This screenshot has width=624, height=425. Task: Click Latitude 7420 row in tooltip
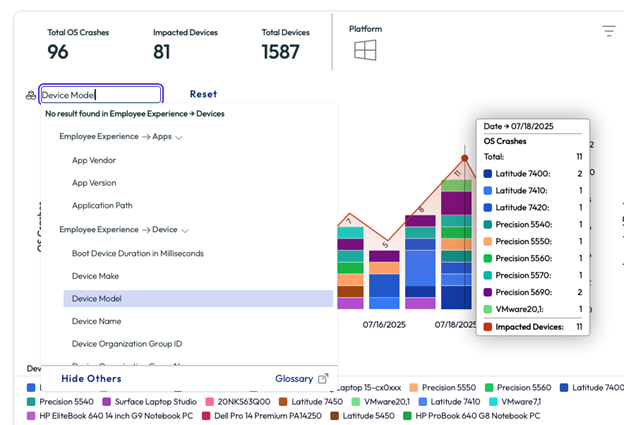tap(533, 207)
